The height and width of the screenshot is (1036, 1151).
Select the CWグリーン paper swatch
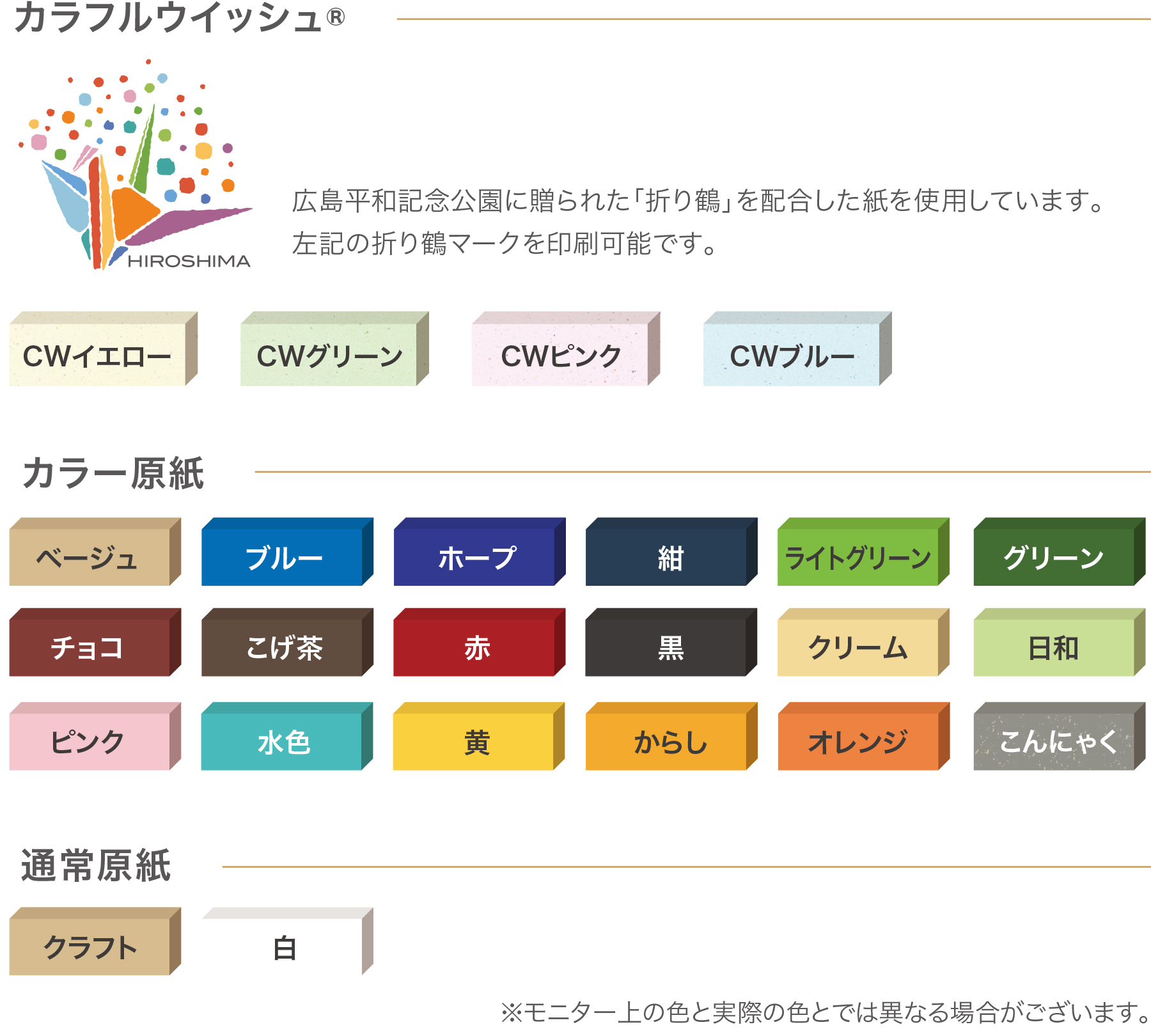point(334,349)
